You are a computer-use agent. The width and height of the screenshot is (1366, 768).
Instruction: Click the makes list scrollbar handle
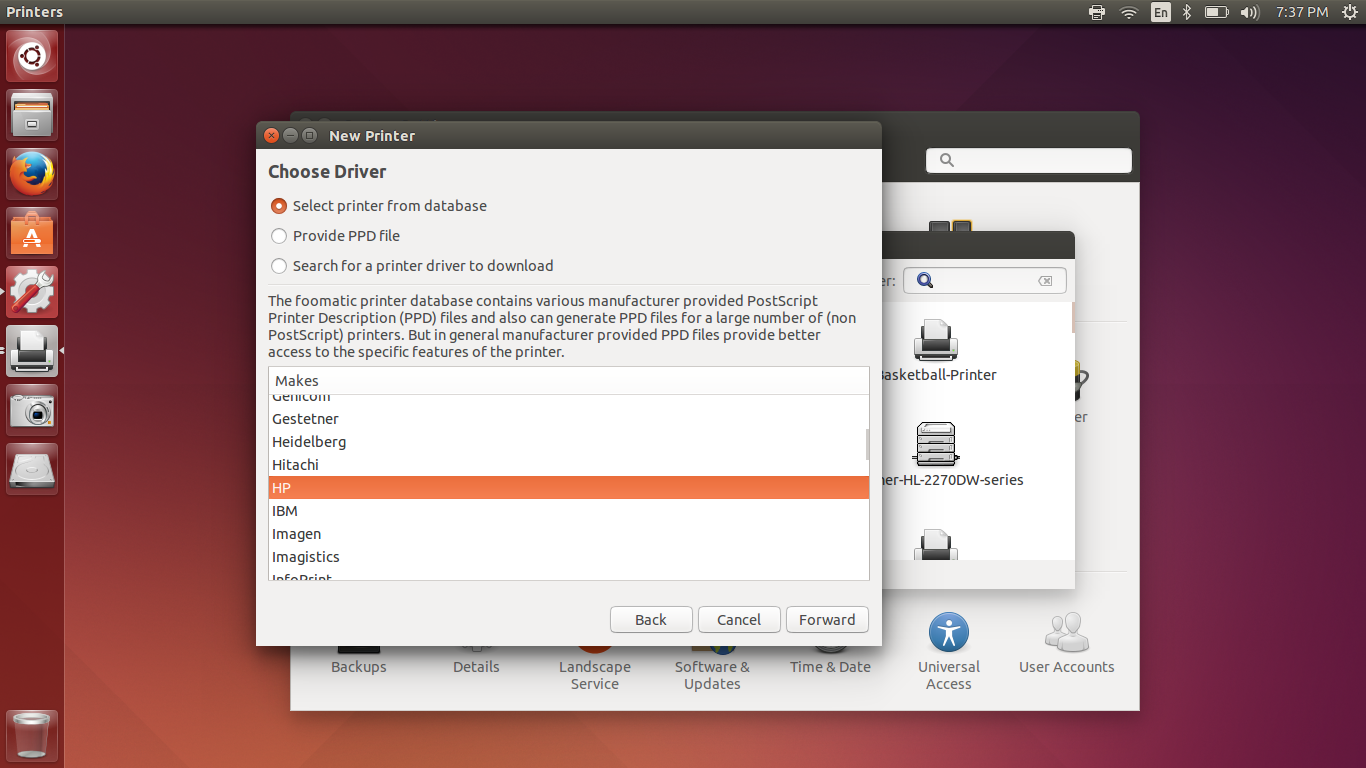[x=867, y=444]
